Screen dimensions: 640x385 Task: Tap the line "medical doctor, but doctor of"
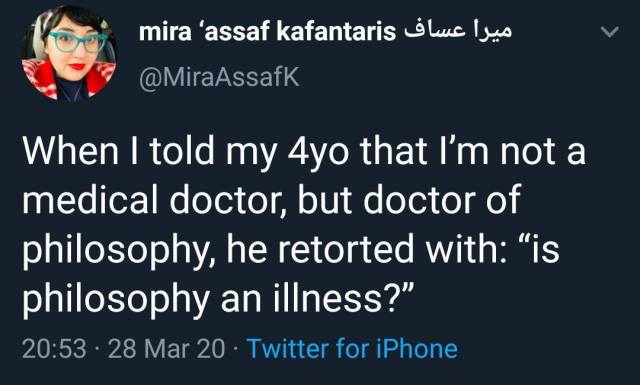(271, 200)
